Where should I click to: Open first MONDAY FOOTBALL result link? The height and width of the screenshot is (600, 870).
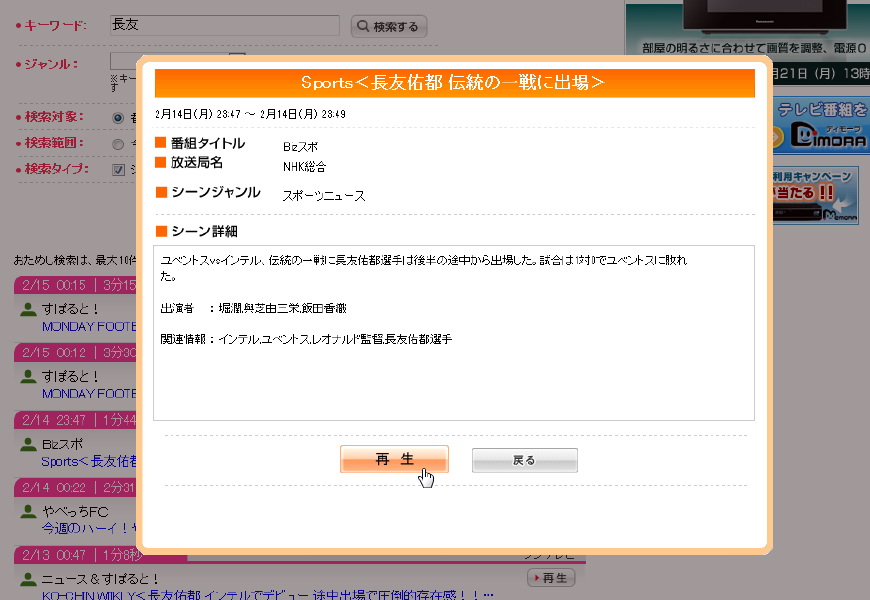coord(88,326)
